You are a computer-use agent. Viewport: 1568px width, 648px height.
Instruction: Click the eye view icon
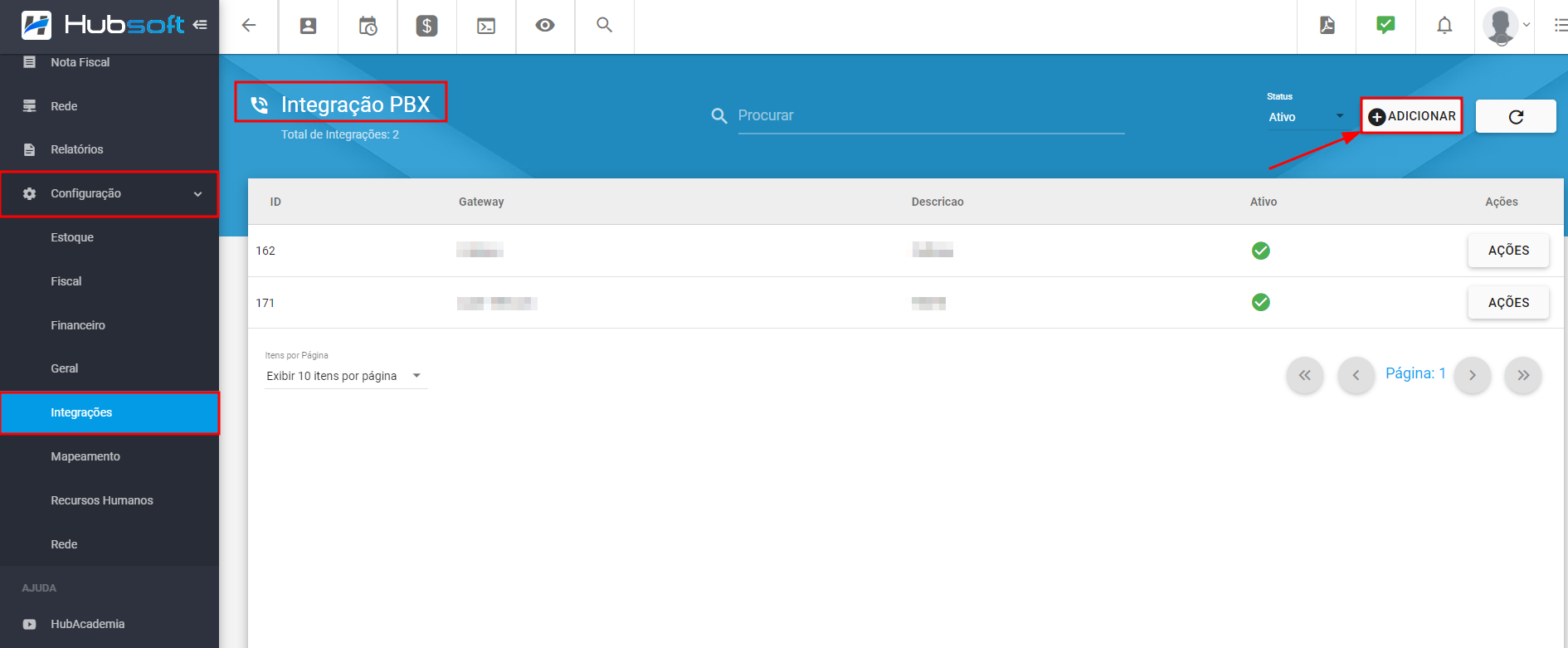545,26
